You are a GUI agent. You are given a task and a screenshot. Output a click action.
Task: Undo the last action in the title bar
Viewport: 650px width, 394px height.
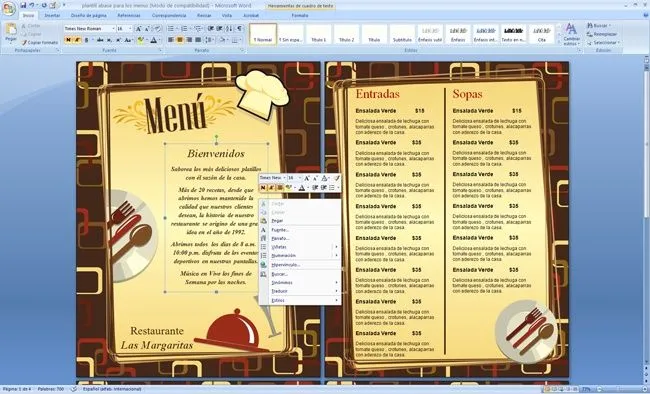[x=32, y=5]
